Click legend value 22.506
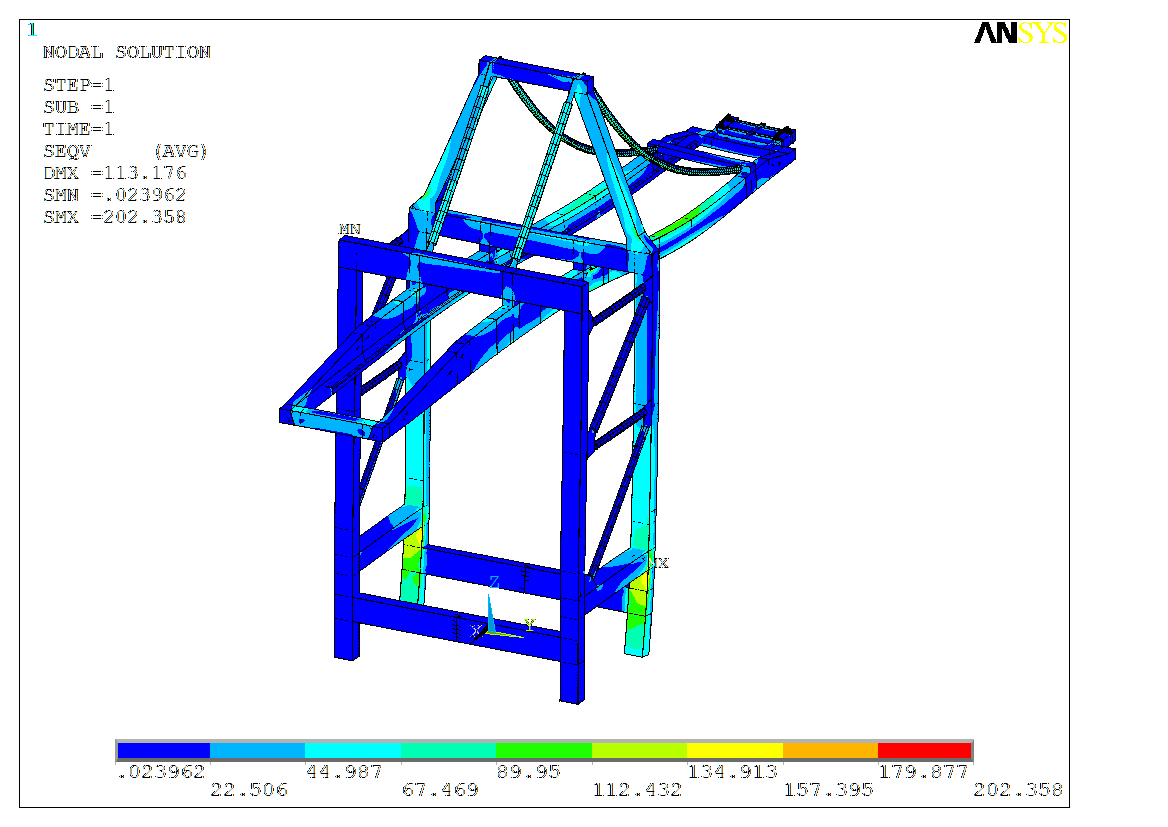Viewport: 1168px width, 827px height. [x=249, y=790]
